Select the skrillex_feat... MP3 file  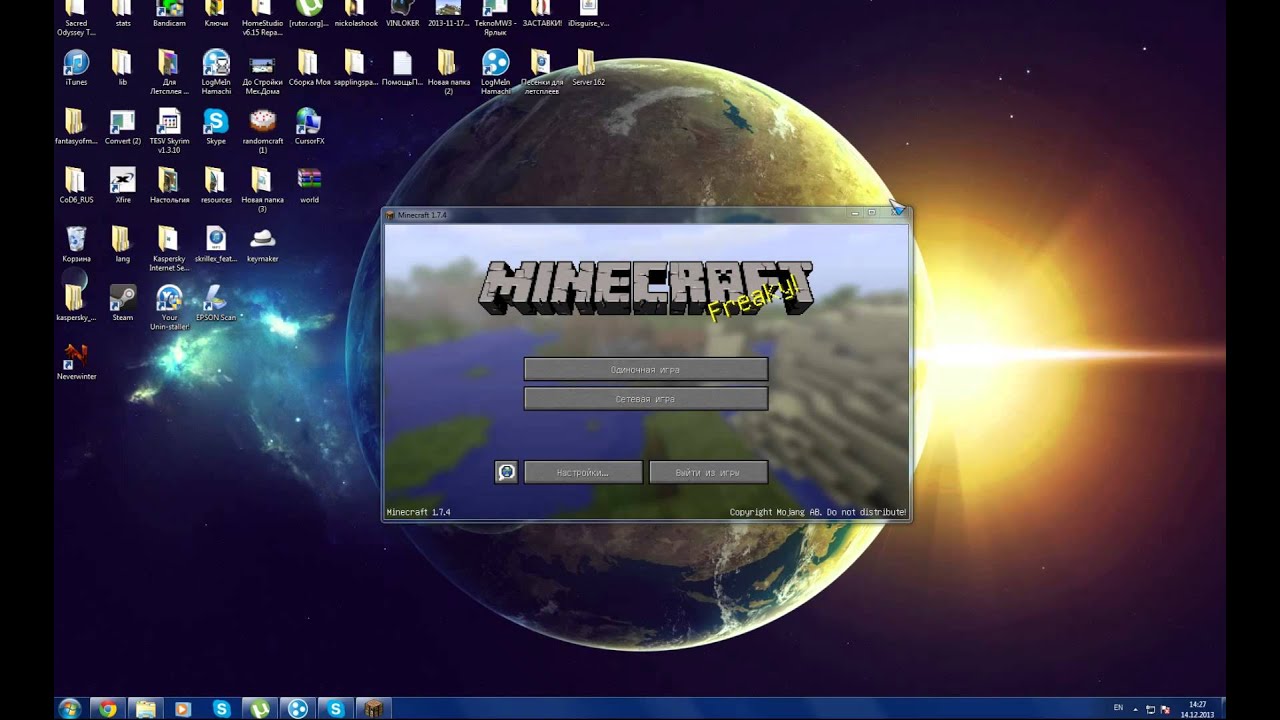click(x=216, y=244)
